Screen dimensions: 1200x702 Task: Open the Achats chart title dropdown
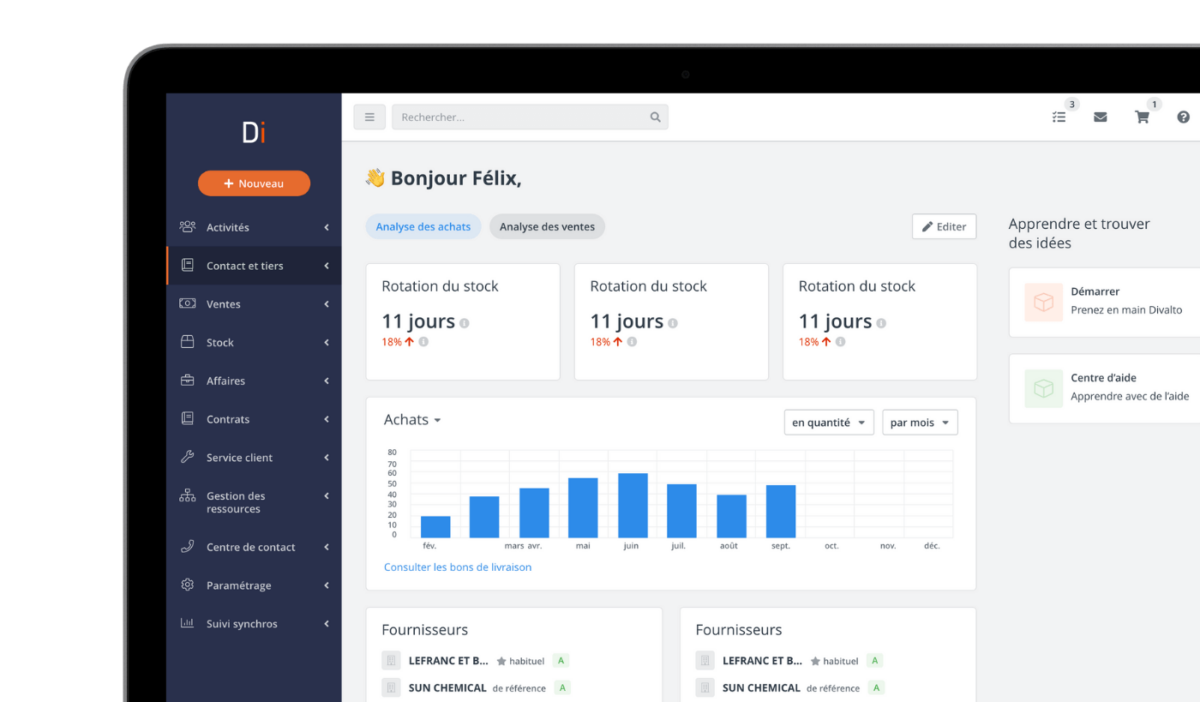point(413,420)
